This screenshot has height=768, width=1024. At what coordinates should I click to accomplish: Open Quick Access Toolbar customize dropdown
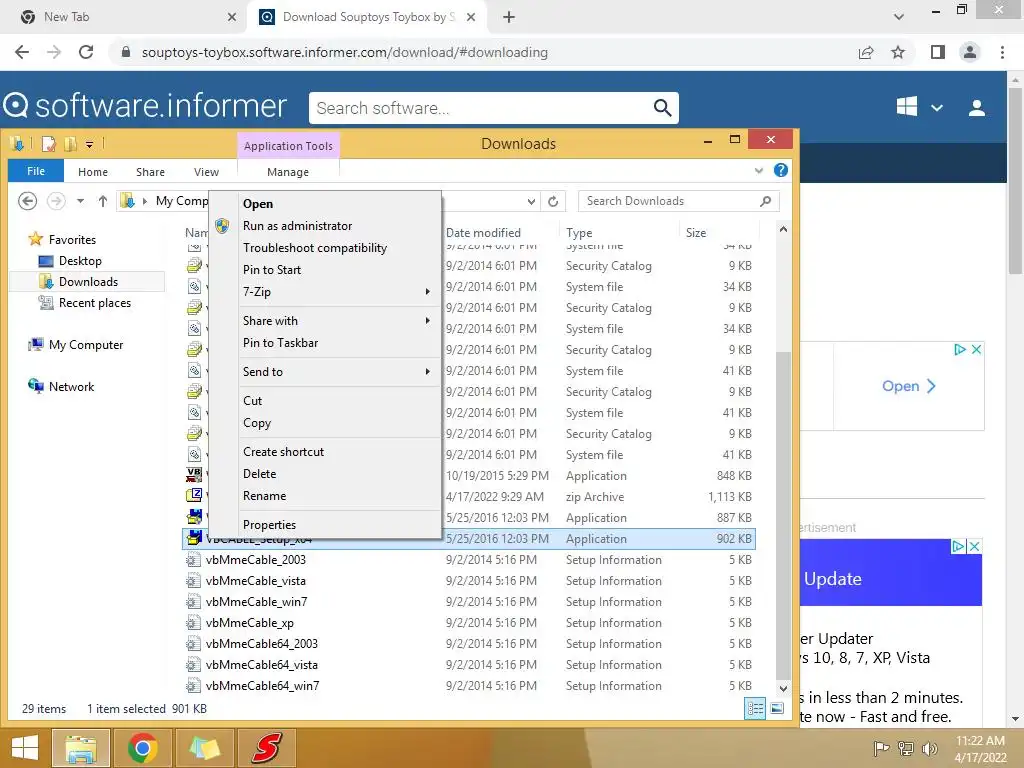click(x=89, y=144)
